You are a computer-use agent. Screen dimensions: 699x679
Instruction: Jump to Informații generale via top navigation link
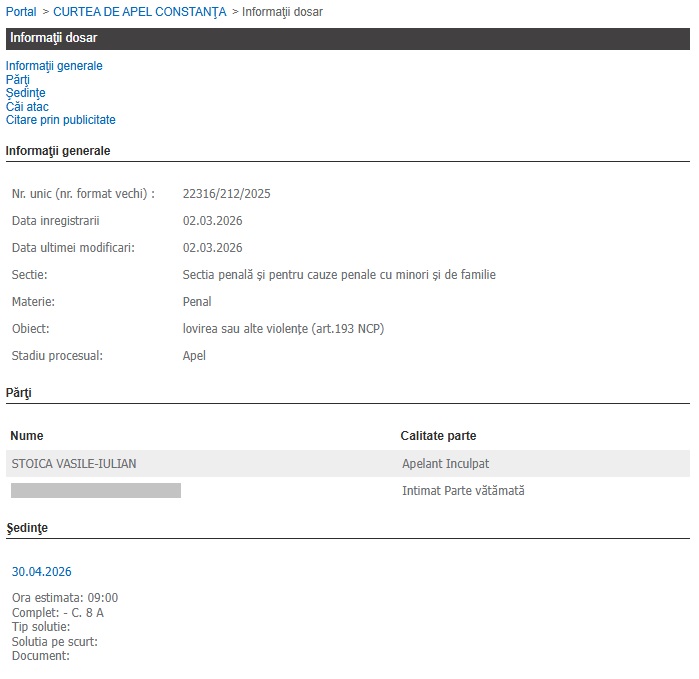(x=54, y=66)
